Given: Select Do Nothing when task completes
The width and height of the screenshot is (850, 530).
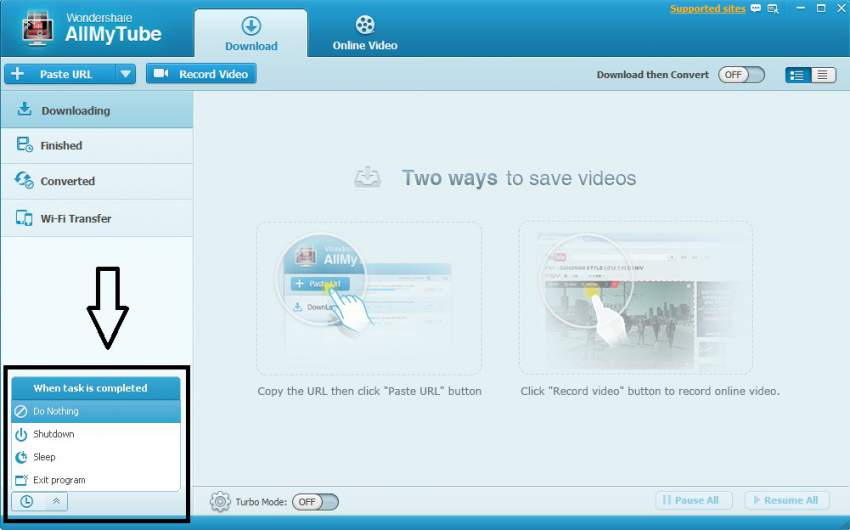Looking at the screenshot, I should tap(96, 411).
